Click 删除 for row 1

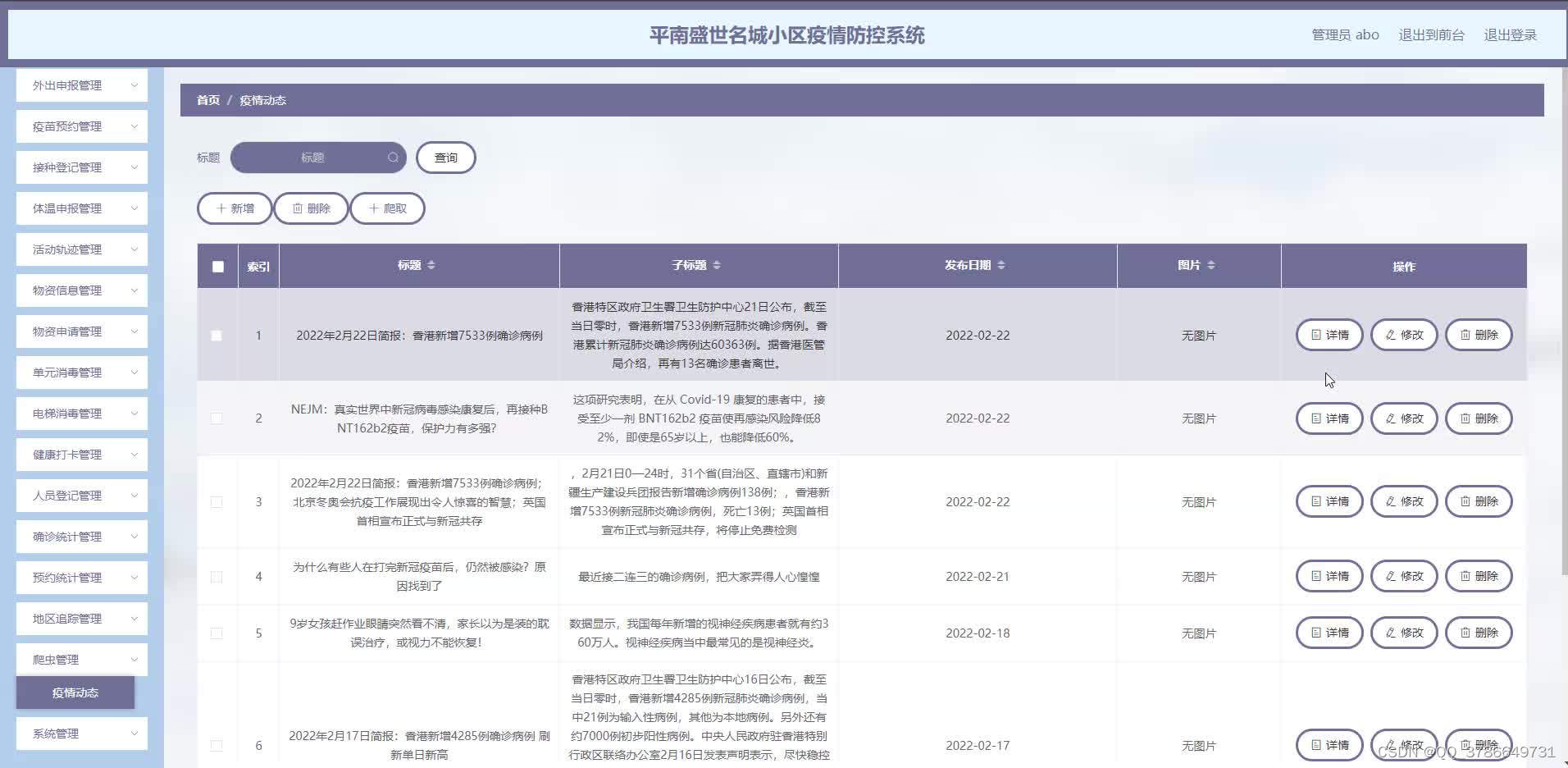click(x=1479, y=335)
